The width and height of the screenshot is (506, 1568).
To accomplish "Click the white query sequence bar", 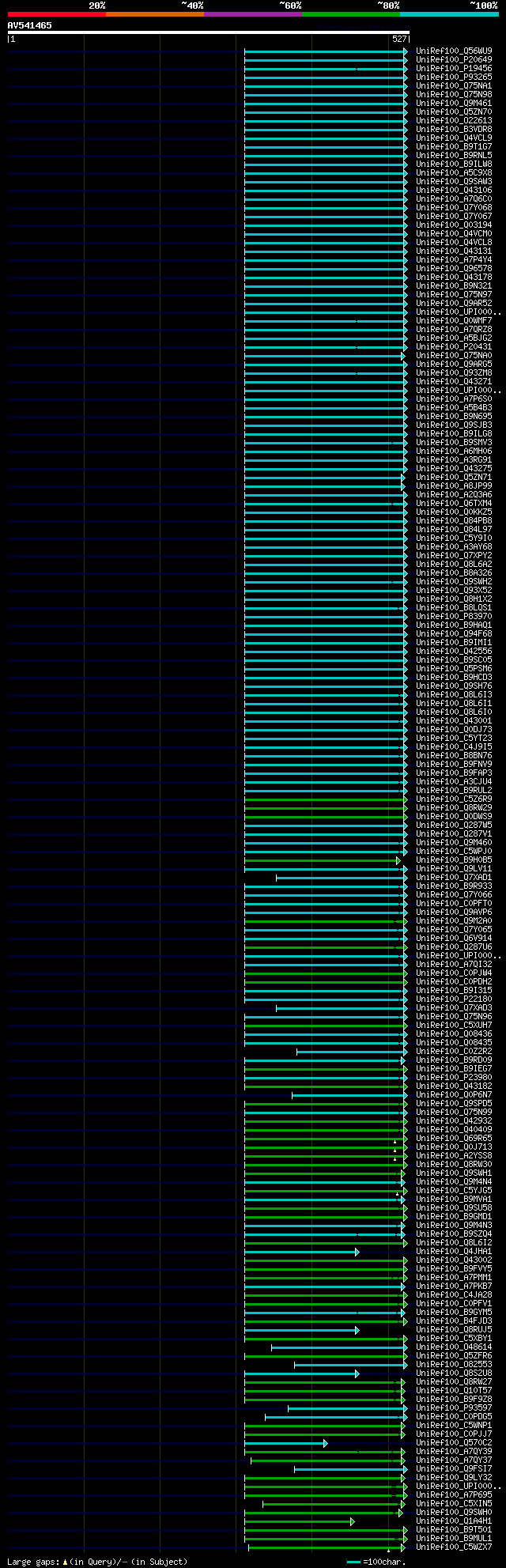I will [x=208, y=32].
